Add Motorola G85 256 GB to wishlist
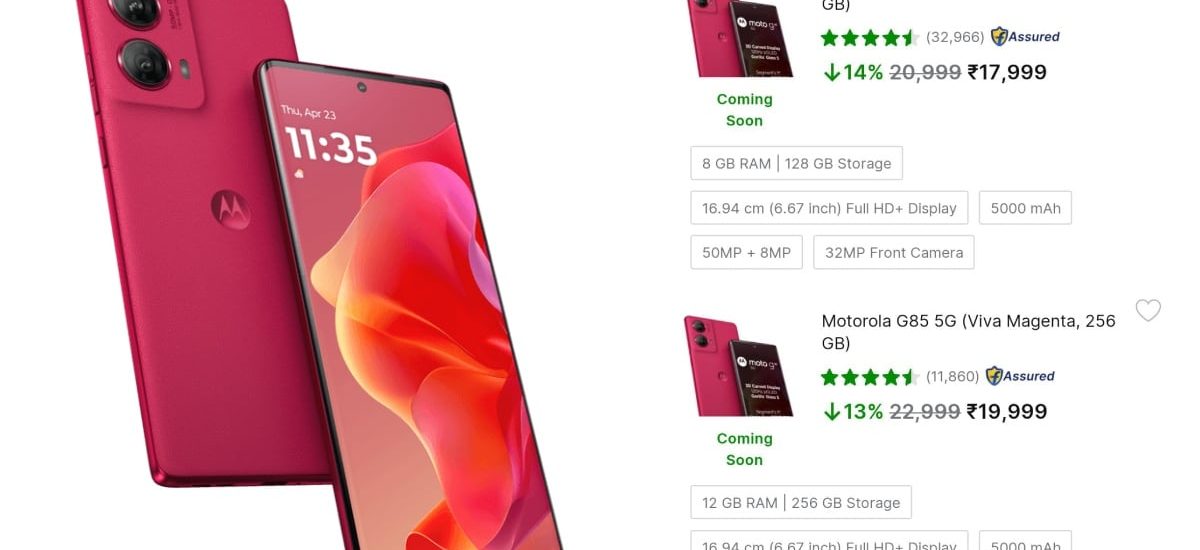Image resolution: width=1200 pixels, height=550 pixels. pyautogui.click(x=1148, y=311)
